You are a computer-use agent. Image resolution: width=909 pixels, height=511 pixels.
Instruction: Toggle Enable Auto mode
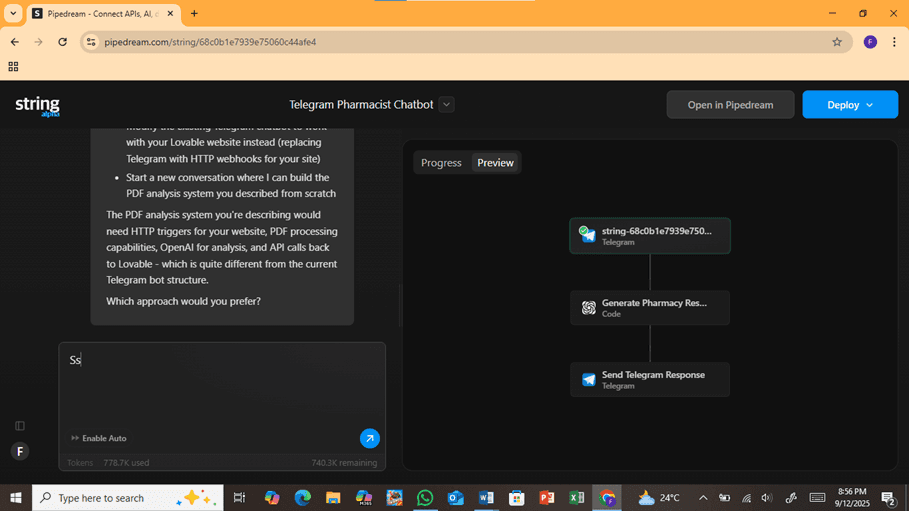point(99,438)
